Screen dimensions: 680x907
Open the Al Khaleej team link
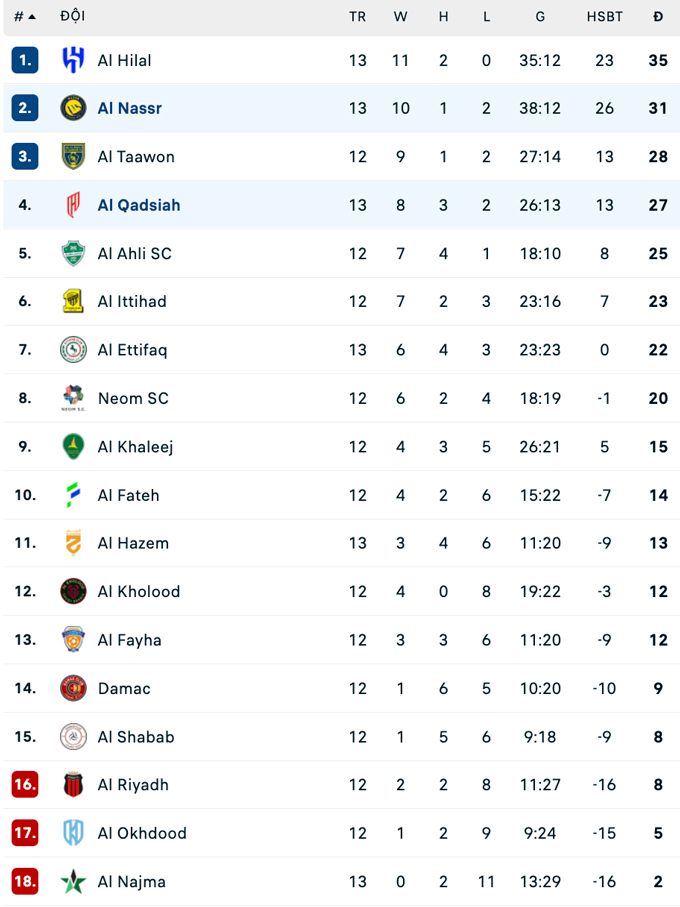pos(135,447)
